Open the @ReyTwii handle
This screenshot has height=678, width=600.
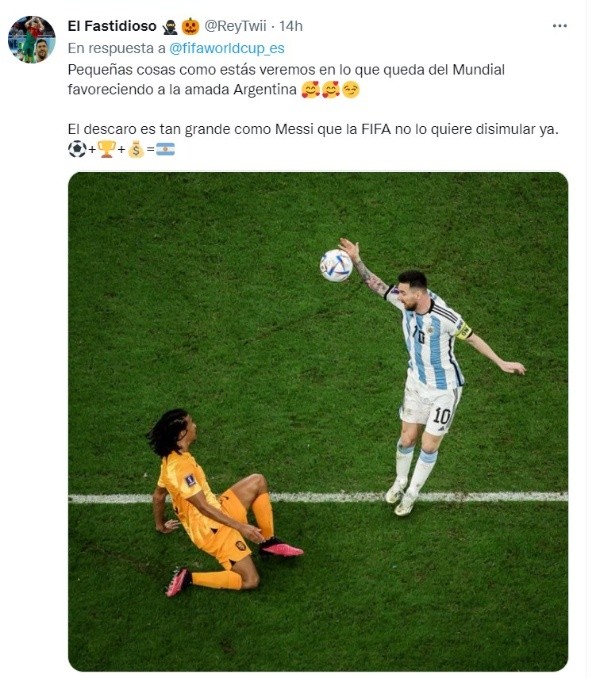point(235,26)
